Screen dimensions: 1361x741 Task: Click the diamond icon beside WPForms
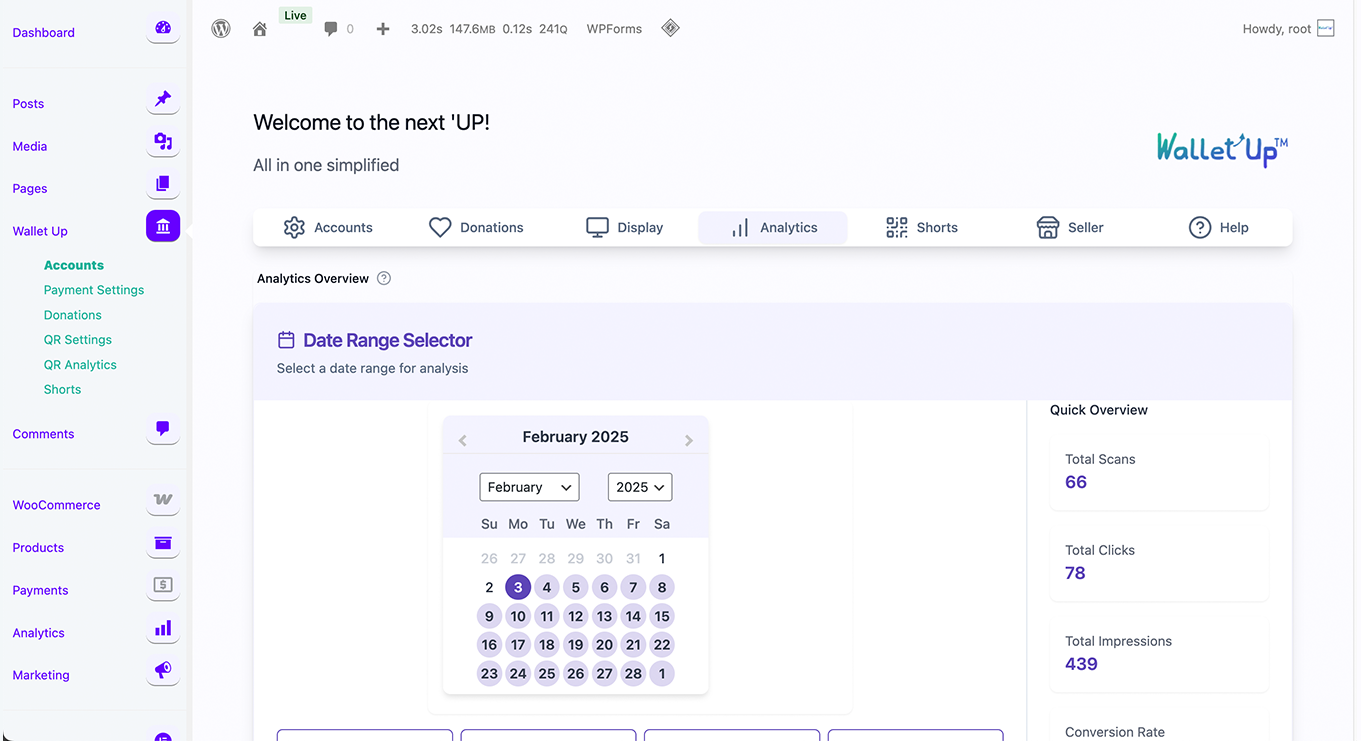pos(671,28)
